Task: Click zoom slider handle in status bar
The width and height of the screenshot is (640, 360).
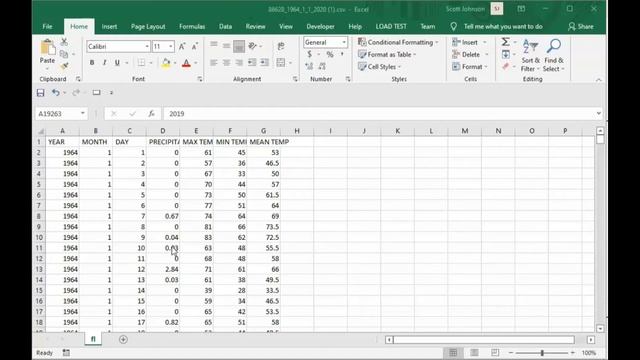Action: click(x=542, y=353)
